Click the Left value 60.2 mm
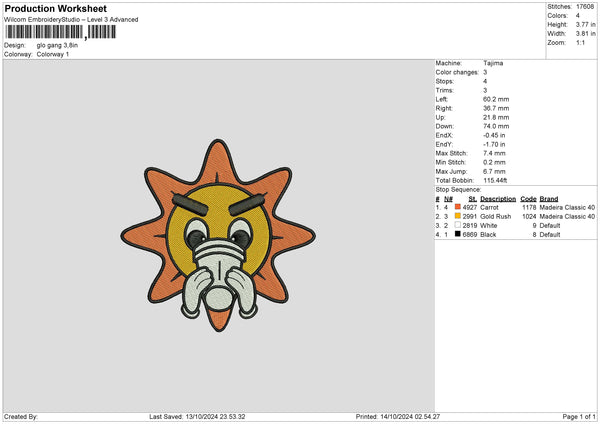Image resolution: width=600 pixels, height=424 pixels. [496, 99]
